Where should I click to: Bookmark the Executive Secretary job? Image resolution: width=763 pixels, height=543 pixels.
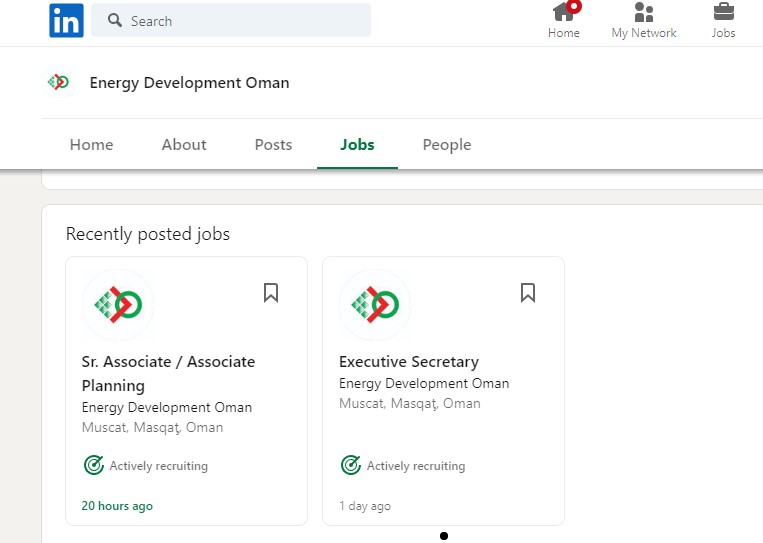528,293
